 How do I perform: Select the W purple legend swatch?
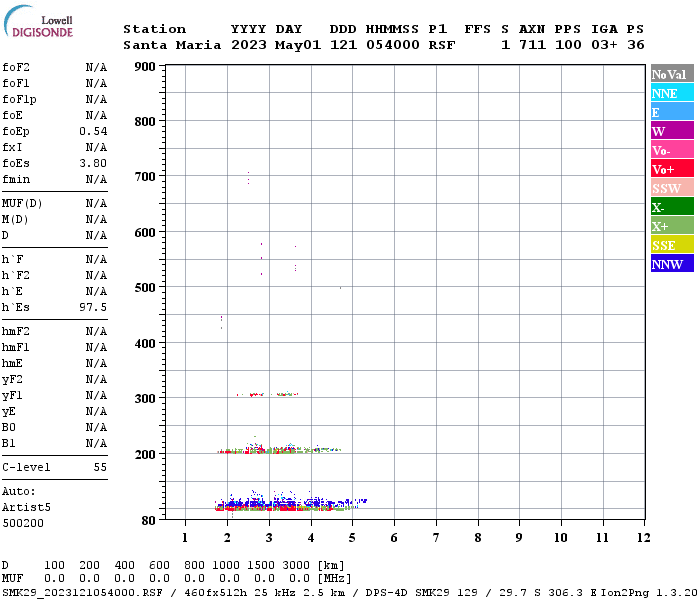(672, 131)
